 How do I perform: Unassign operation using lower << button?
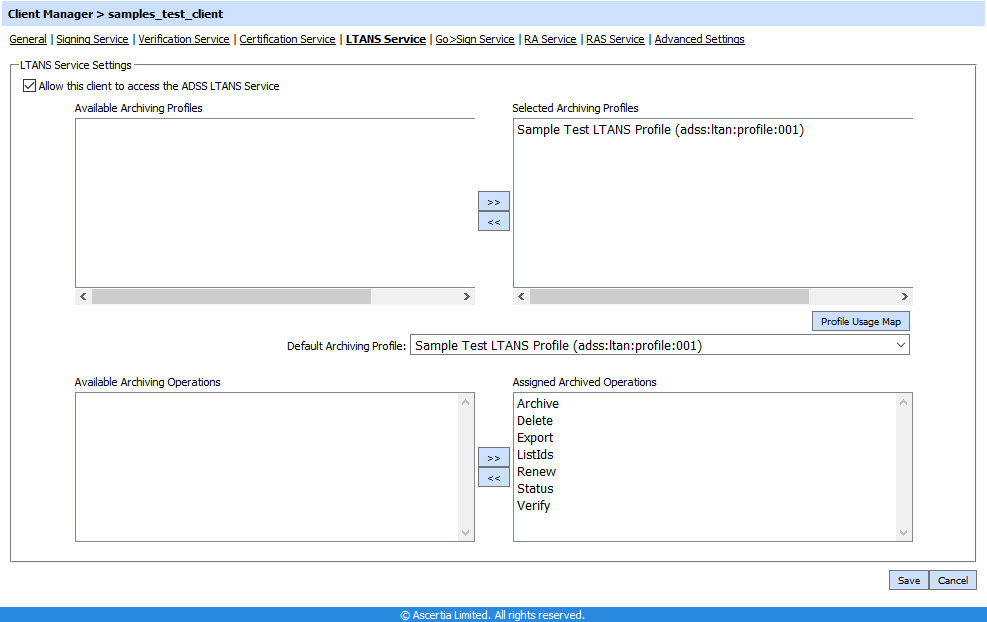click(x=493, y=478)
